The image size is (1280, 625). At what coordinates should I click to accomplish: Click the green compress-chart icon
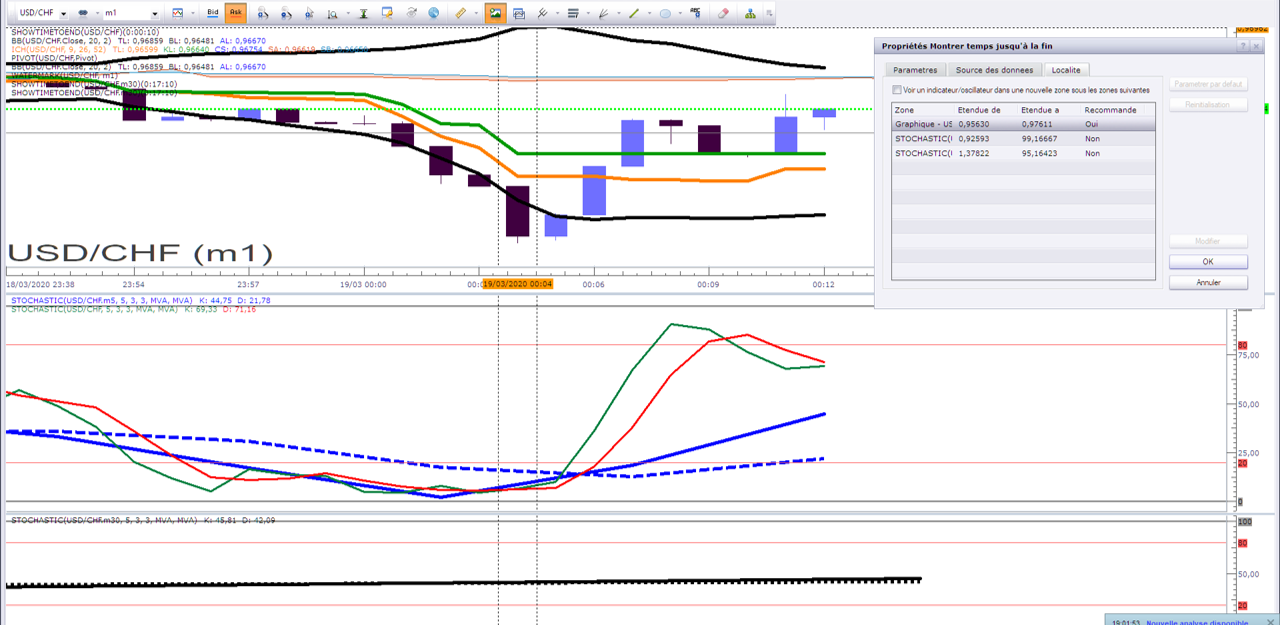tap(363, 13)
